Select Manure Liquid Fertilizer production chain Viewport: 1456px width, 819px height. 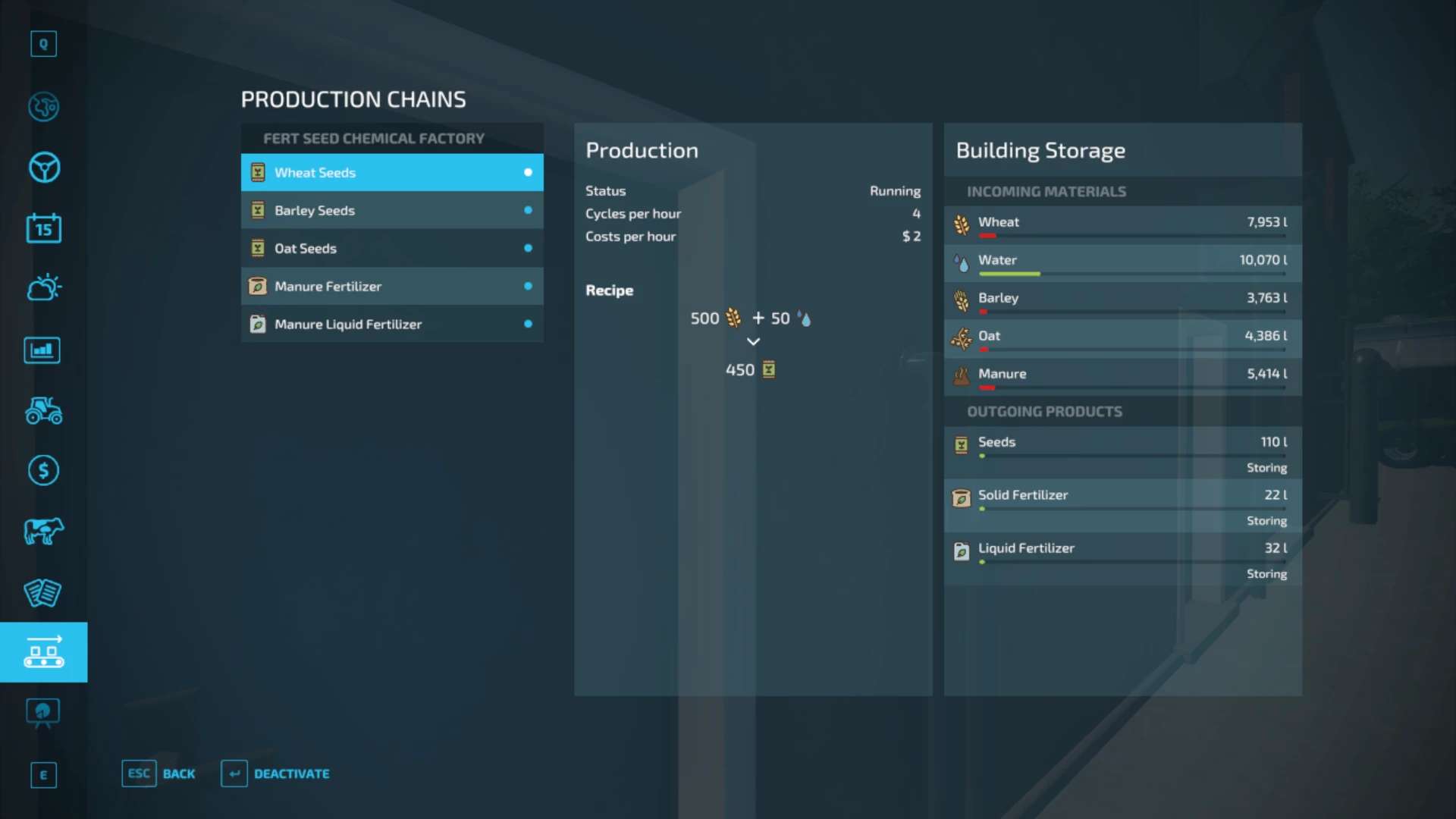[x=348, y=324]
